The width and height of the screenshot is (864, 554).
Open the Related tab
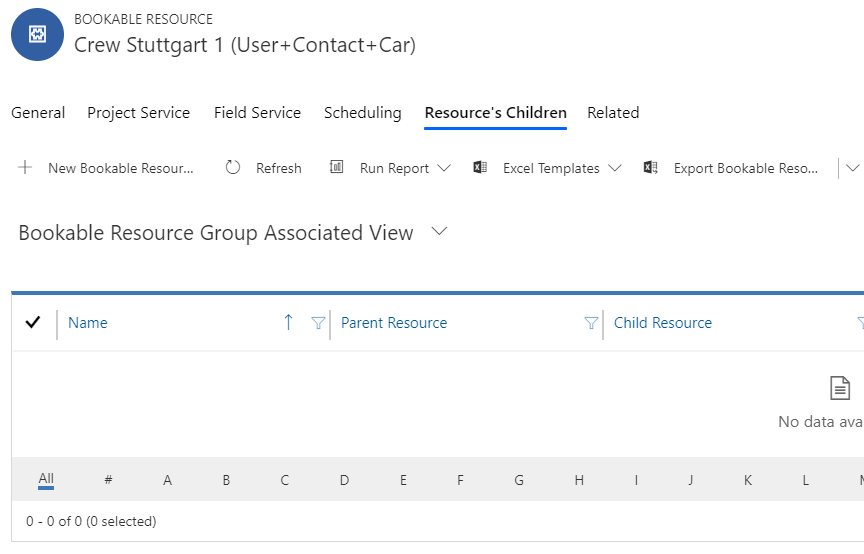[x=613, y=112]
